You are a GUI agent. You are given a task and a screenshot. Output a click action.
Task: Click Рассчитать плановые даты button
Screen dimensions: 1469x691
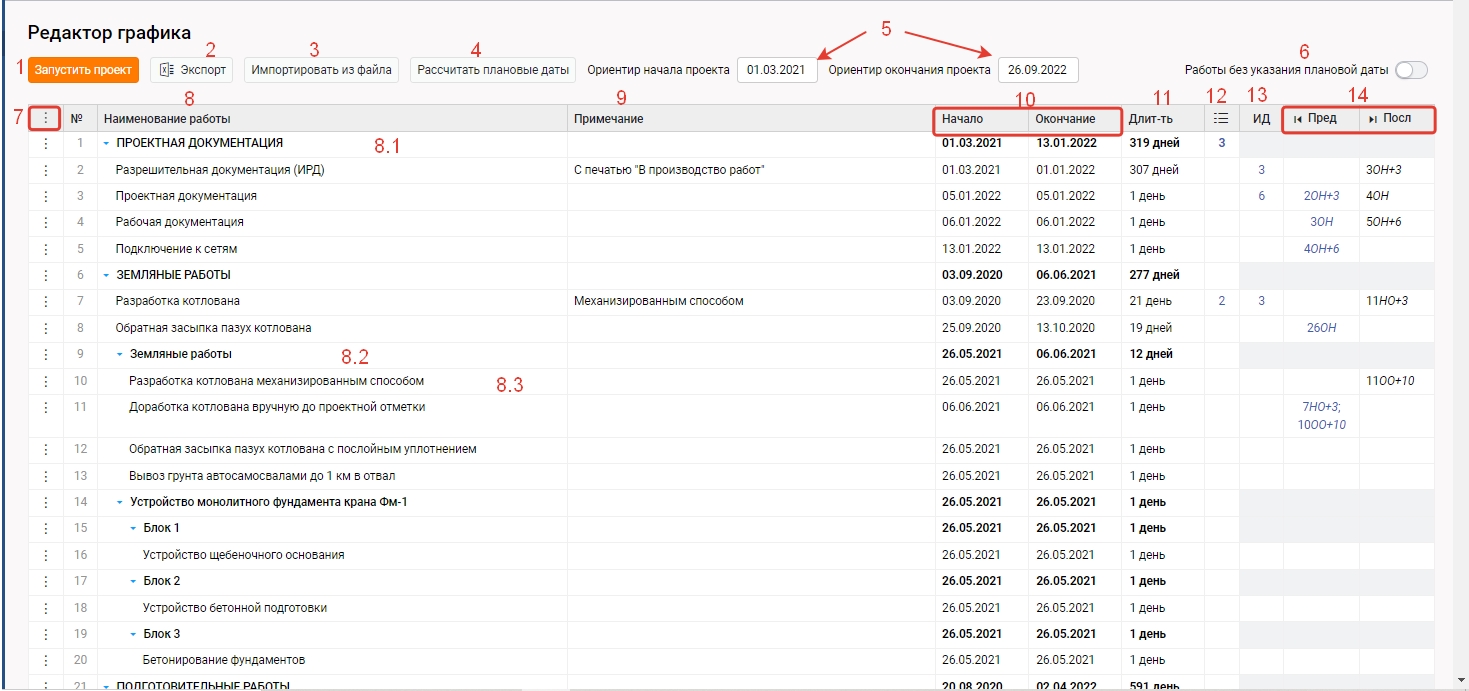coord(493,70)
